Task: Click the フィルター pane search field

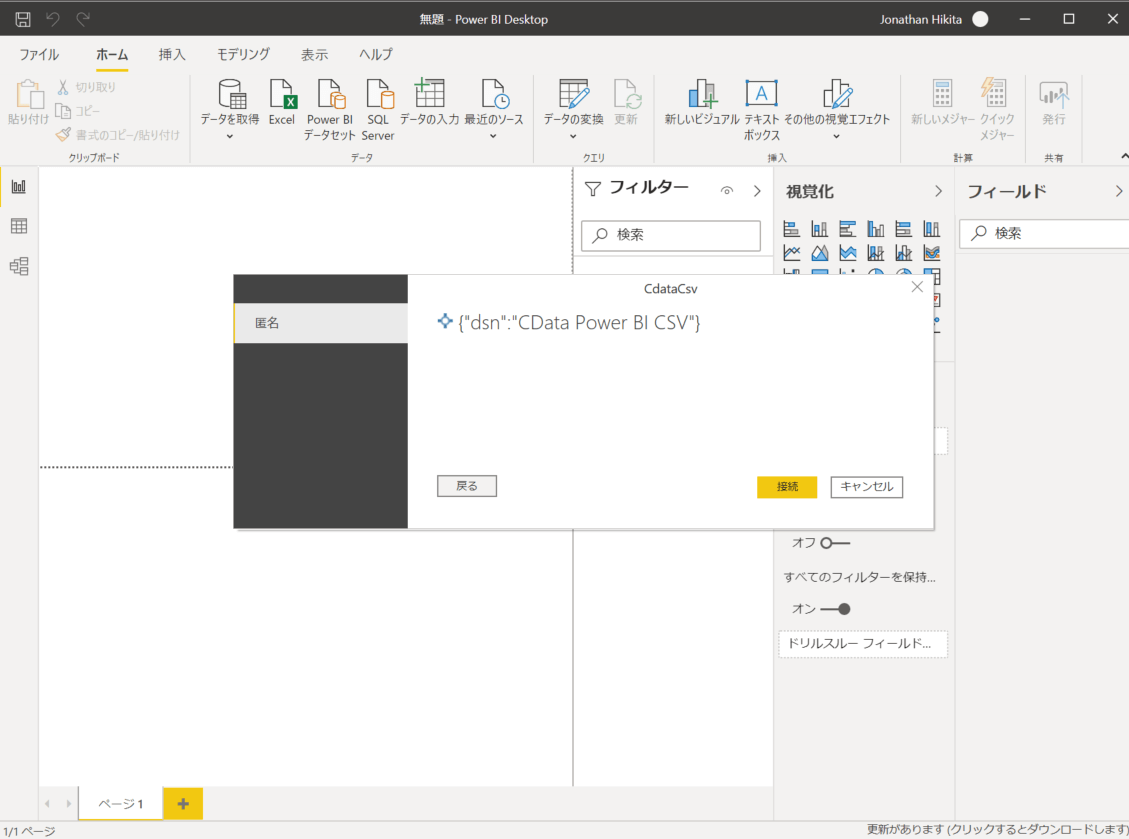Action: [x=671, y=235]
